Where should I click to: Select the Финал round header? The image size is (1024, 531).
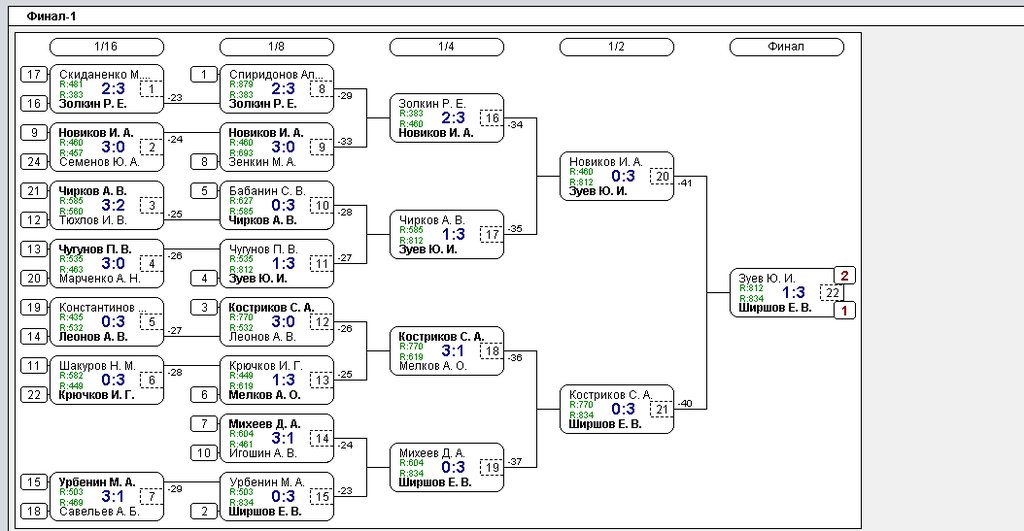click(786, 47)
